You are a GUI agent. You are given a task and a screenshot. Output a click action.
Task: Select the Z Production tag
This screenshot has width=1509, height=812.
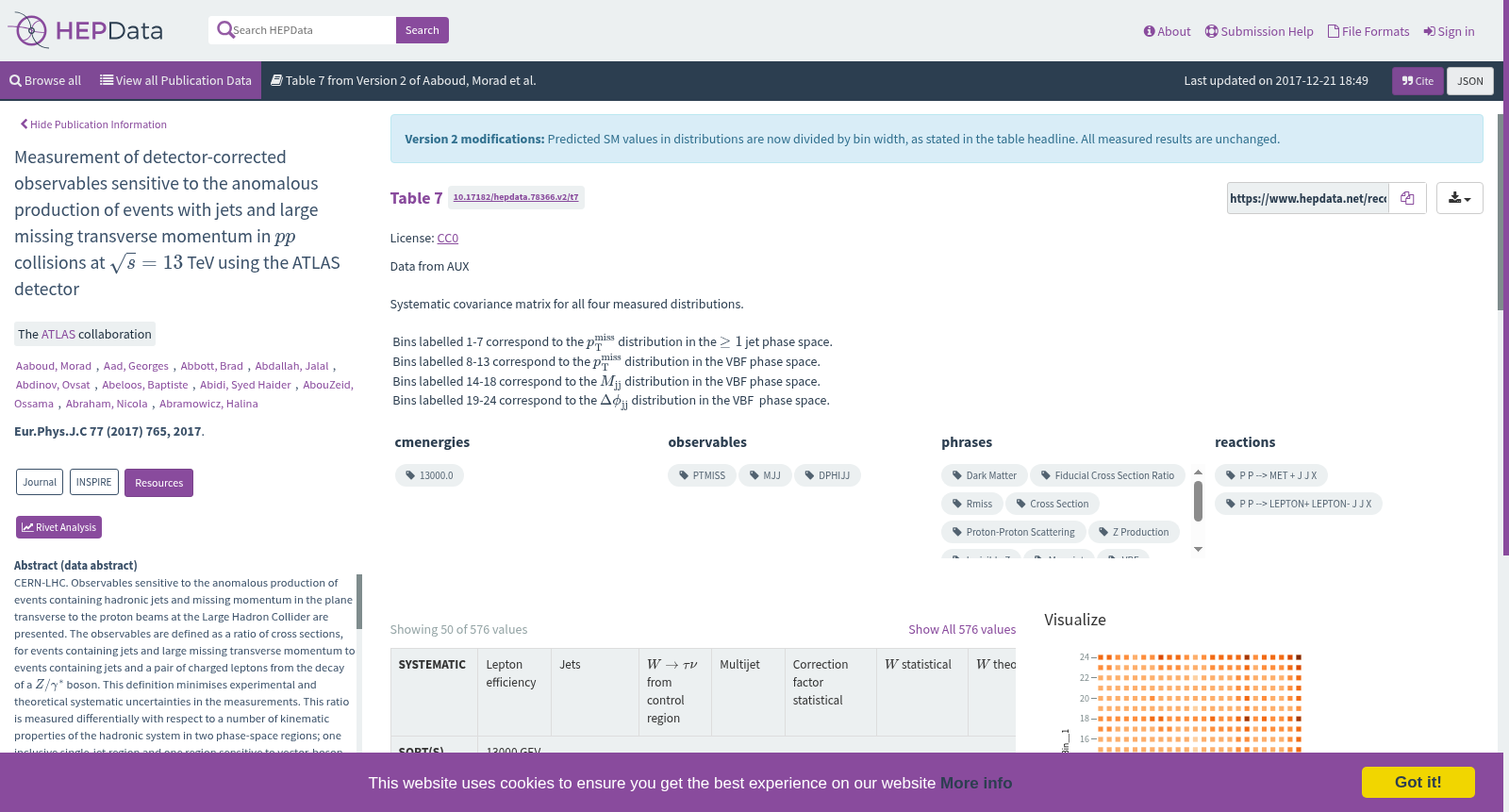(1135, 532)
